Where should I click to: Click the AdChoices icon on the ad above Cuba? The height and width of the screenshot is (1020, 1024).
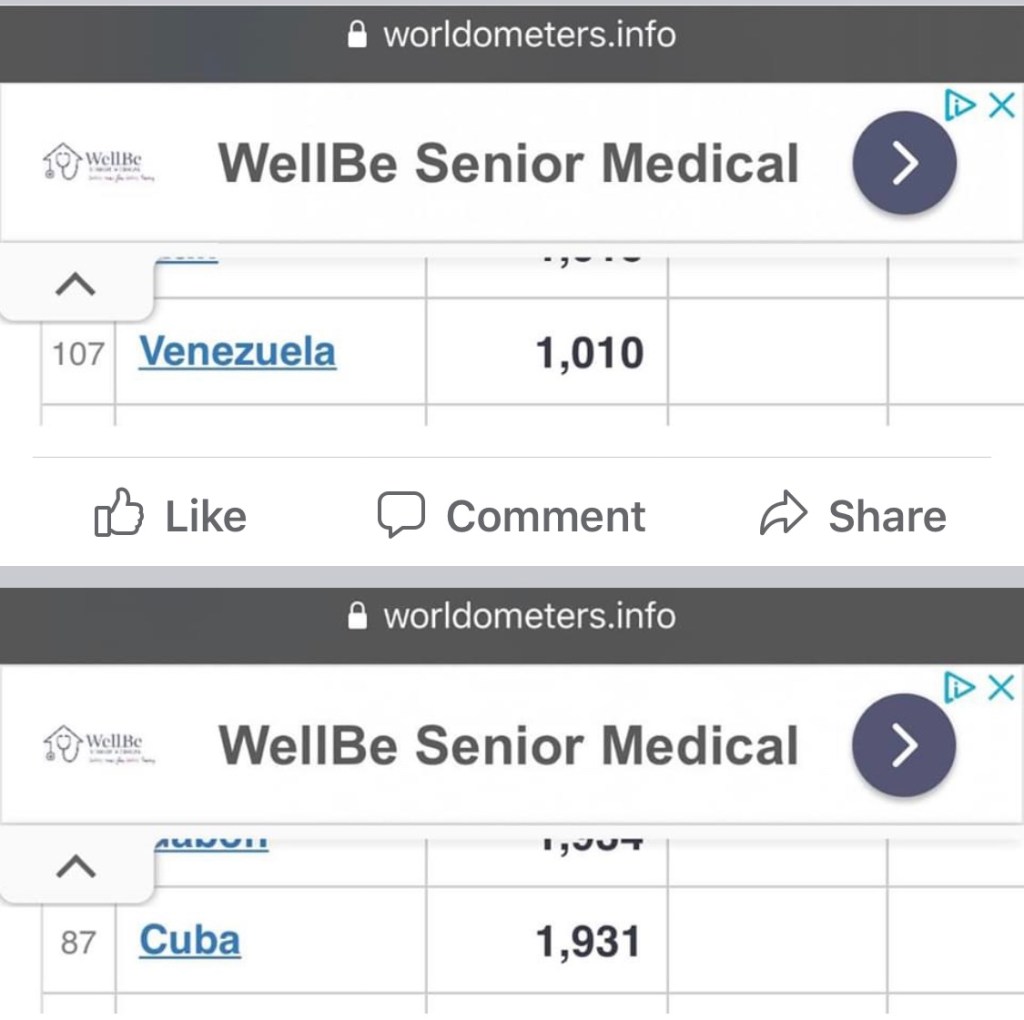958,687
